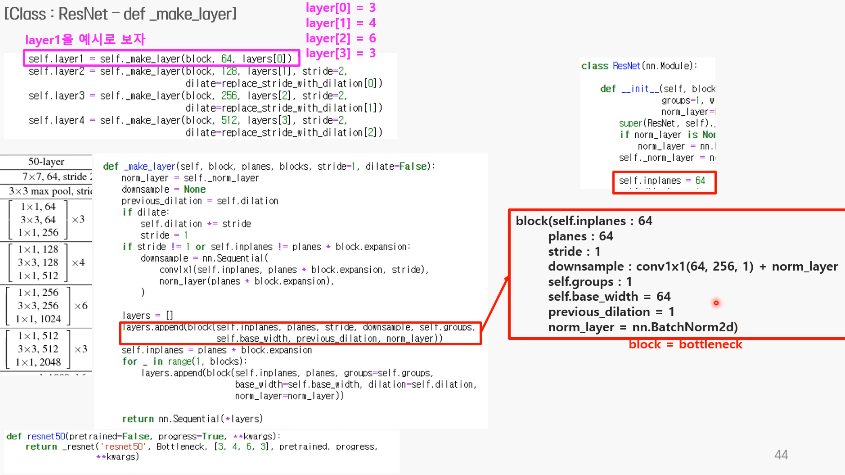Click the '1×1, 2048' table entry
Image resolution: width=845 pixels, height=475 pixels.
pos(38,362)
